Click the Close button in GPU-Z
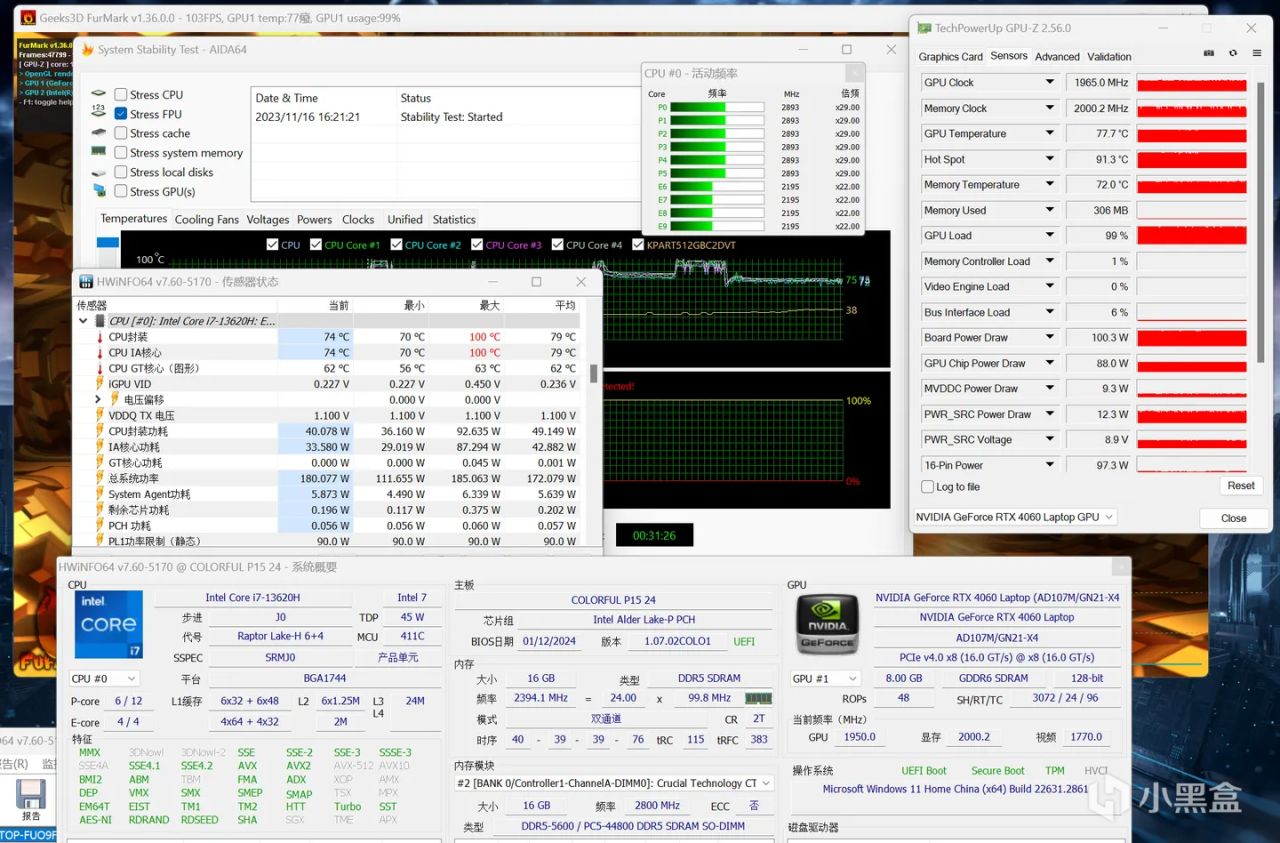Viewport: 1280px width, 843px height. [1233, 518]
